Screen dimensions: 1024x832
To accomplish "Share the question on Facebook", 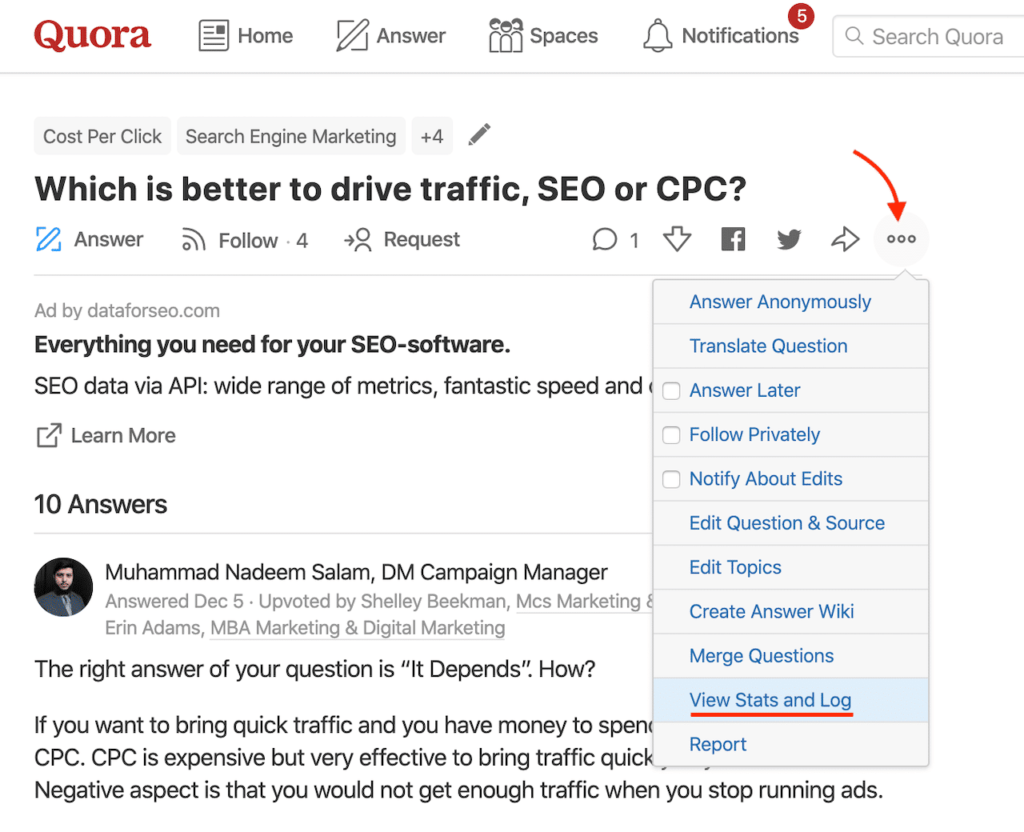I will pyautogui.click(x=733, y=239).
